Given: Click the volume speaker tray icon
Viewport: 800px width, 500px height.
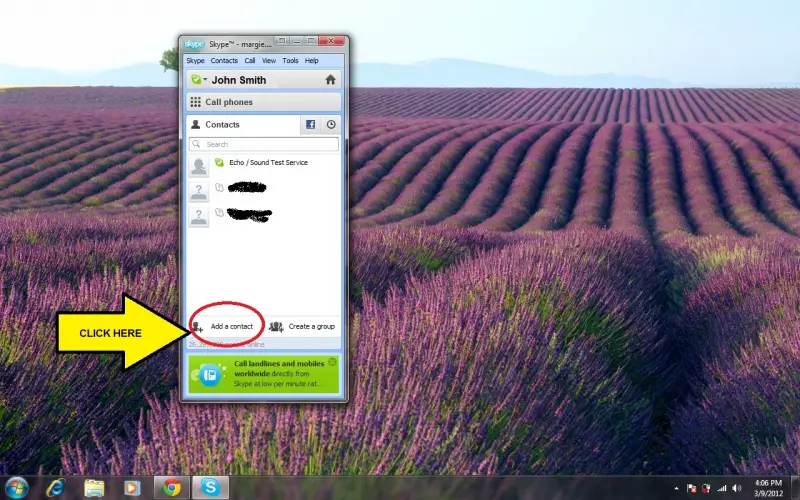Looking at the screenshot, I should click(737, 489).
